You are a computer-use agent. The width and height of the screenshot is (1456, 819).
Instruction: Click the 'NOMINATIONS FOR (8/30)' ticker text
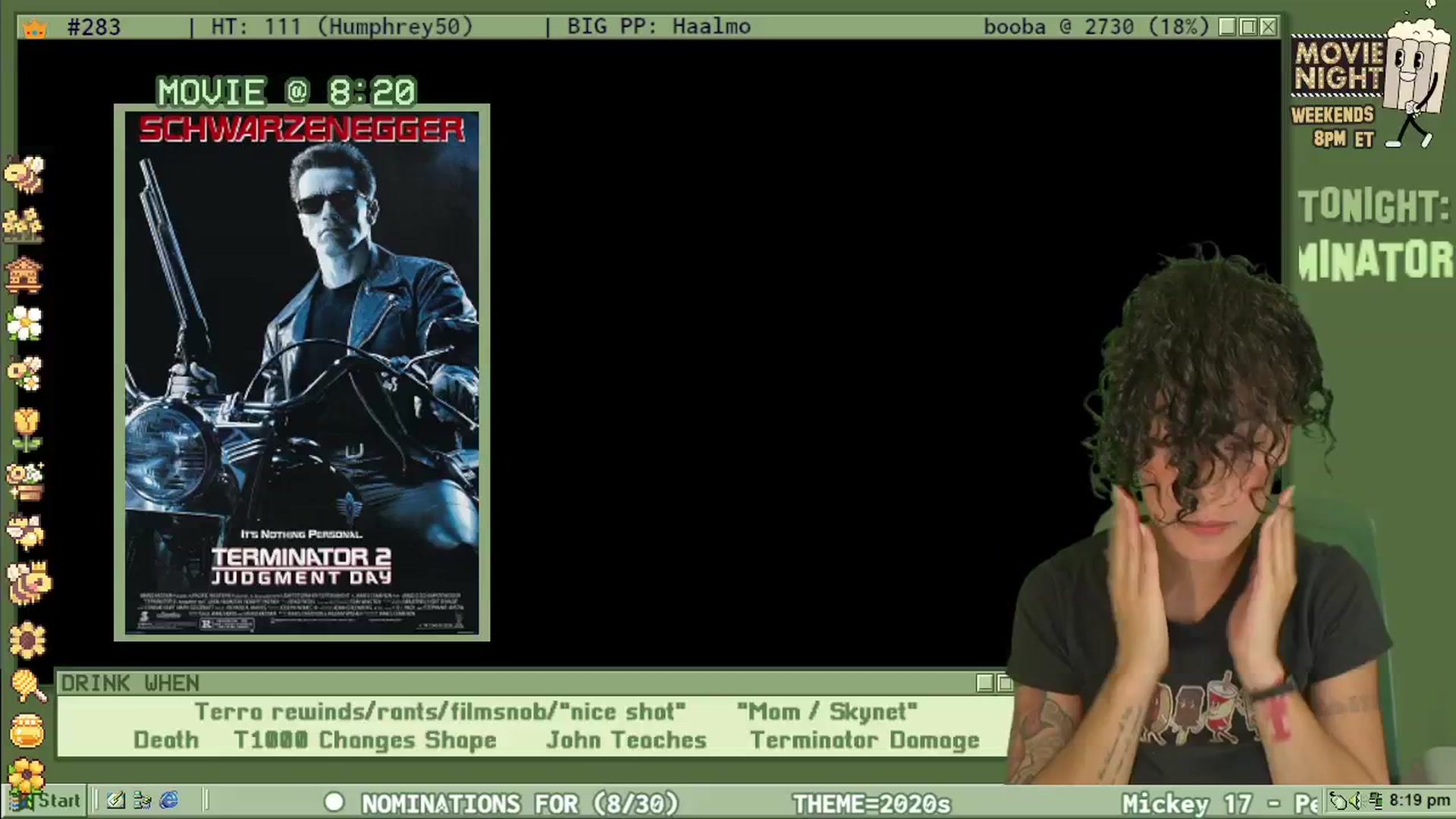click(519, 803)
